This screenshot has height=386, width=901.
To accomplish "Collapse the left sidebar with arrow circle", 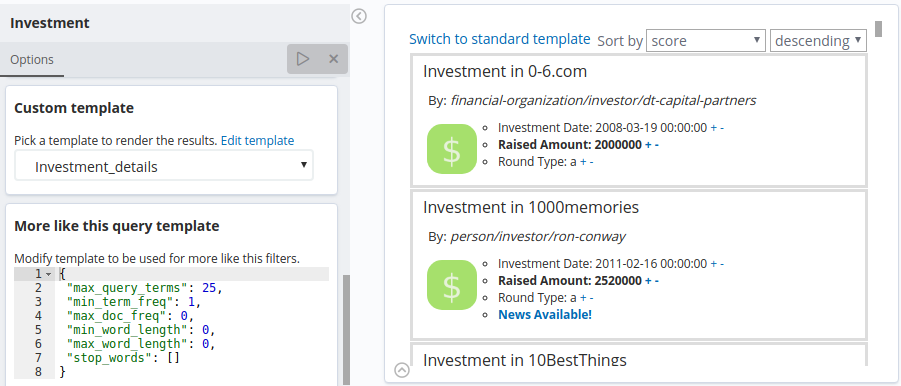I will [359, 16].
